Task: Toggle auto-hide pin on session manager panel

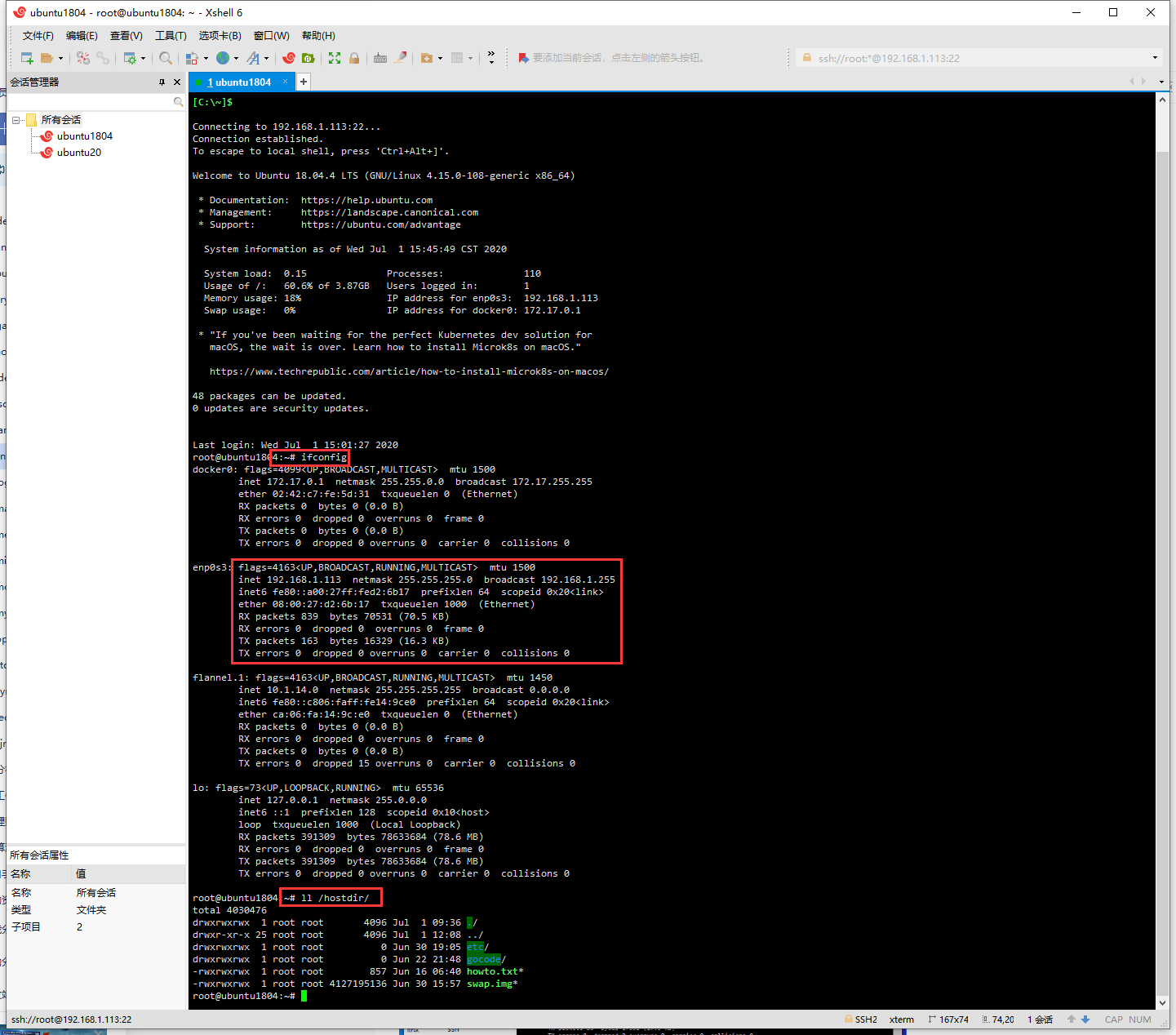Action: click(x=162, y=82)
